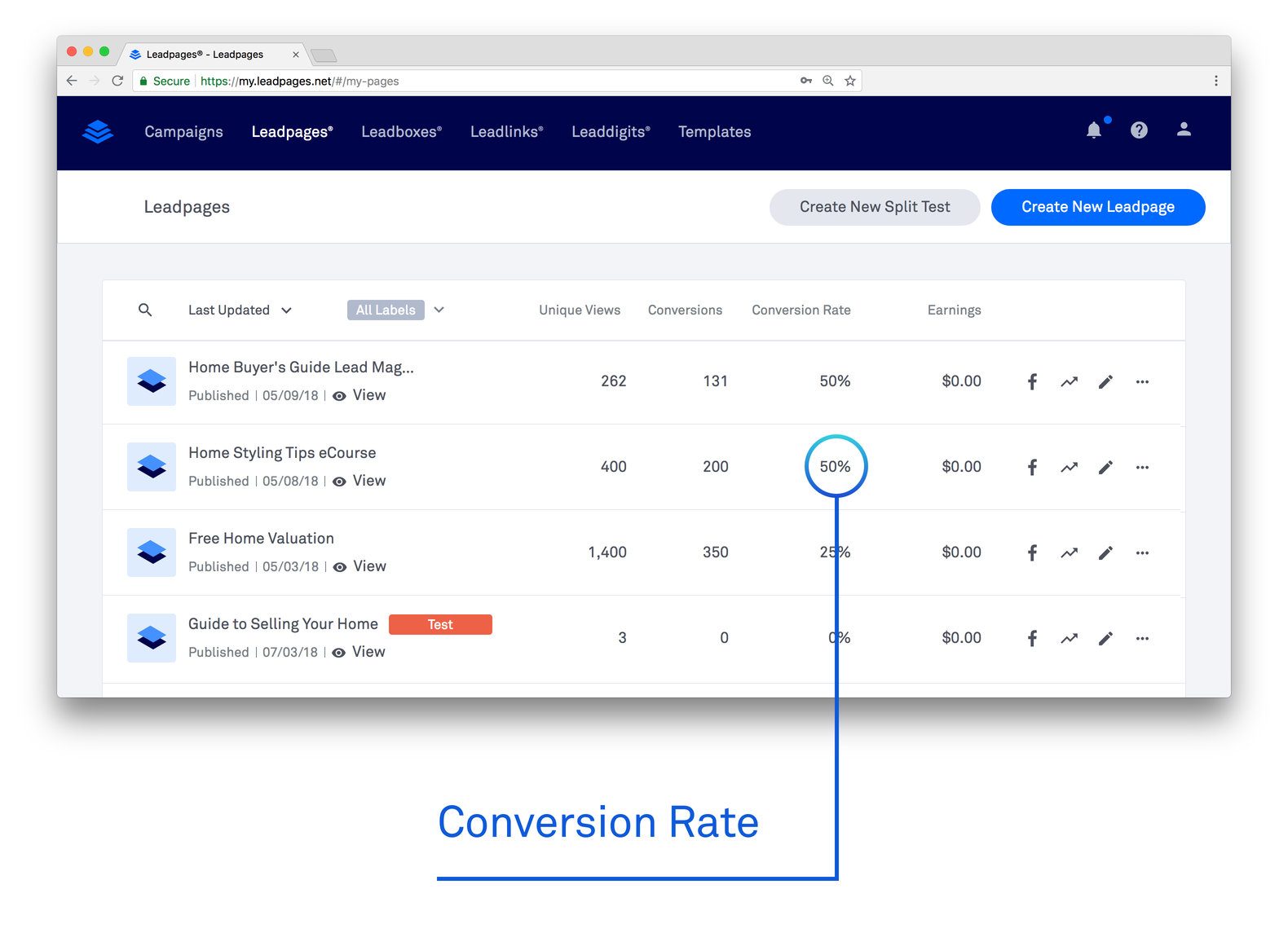
Task: Go back in browser history
Action: click(72, 81)
